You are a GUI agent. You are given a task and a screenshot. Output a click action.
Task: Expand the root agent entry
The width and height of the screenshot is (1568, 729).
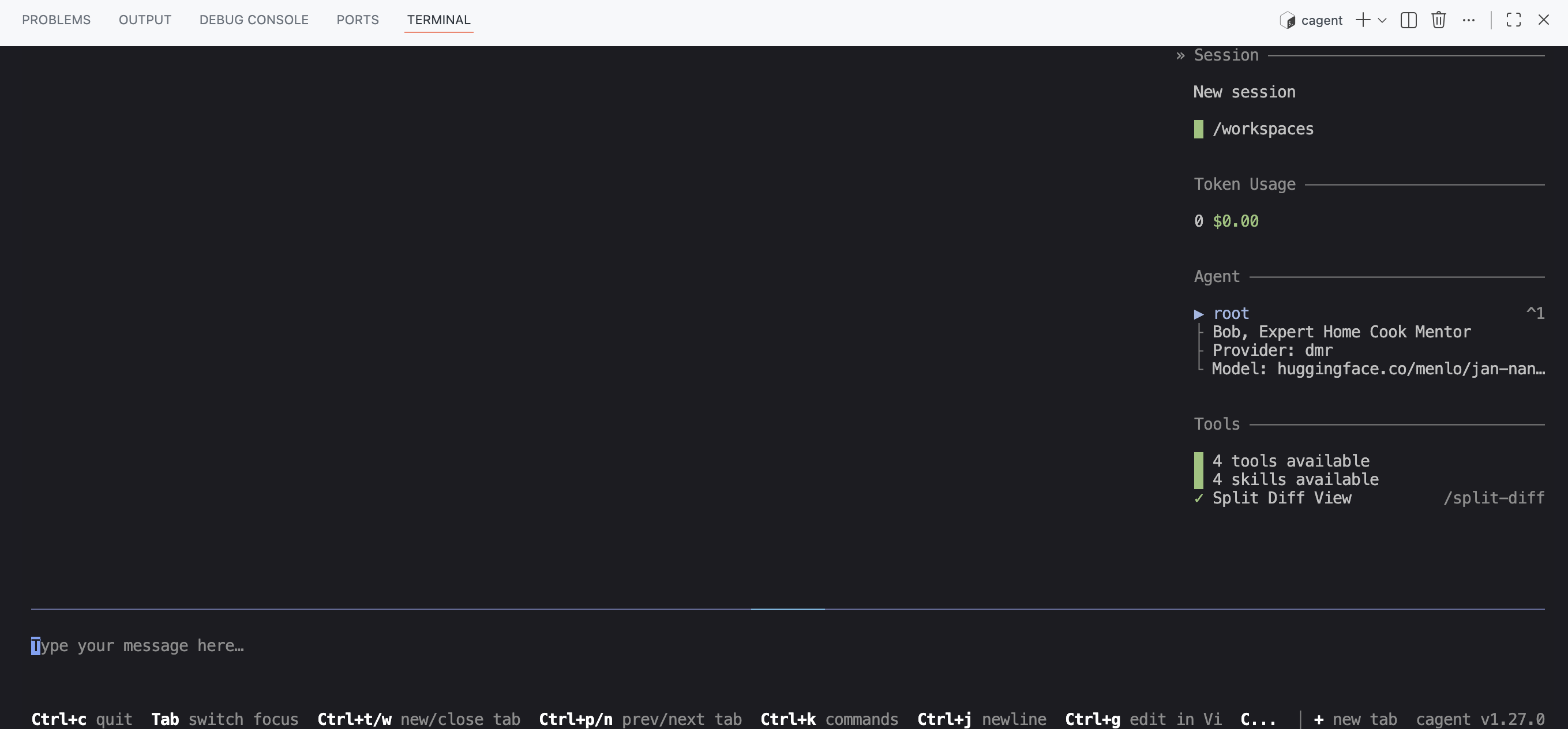tap(1199, 314)
